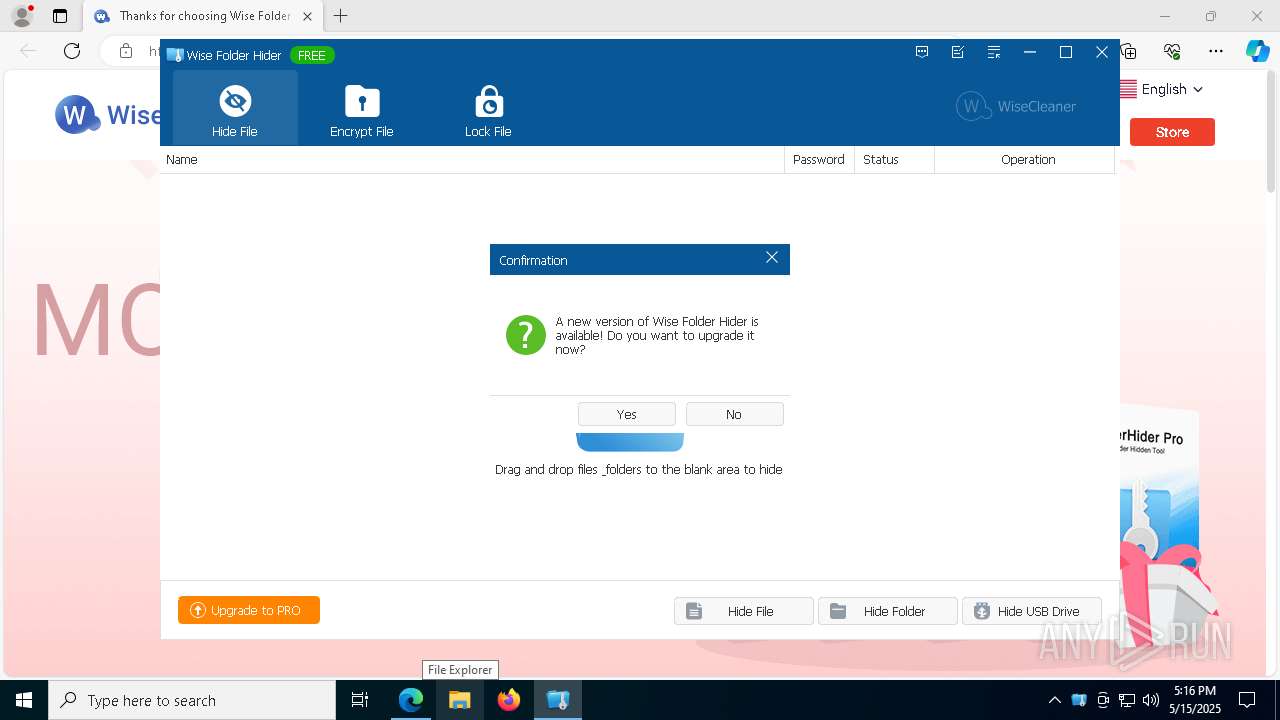
Task: Click the Operation column header
Action: (x=1025, y=160)
